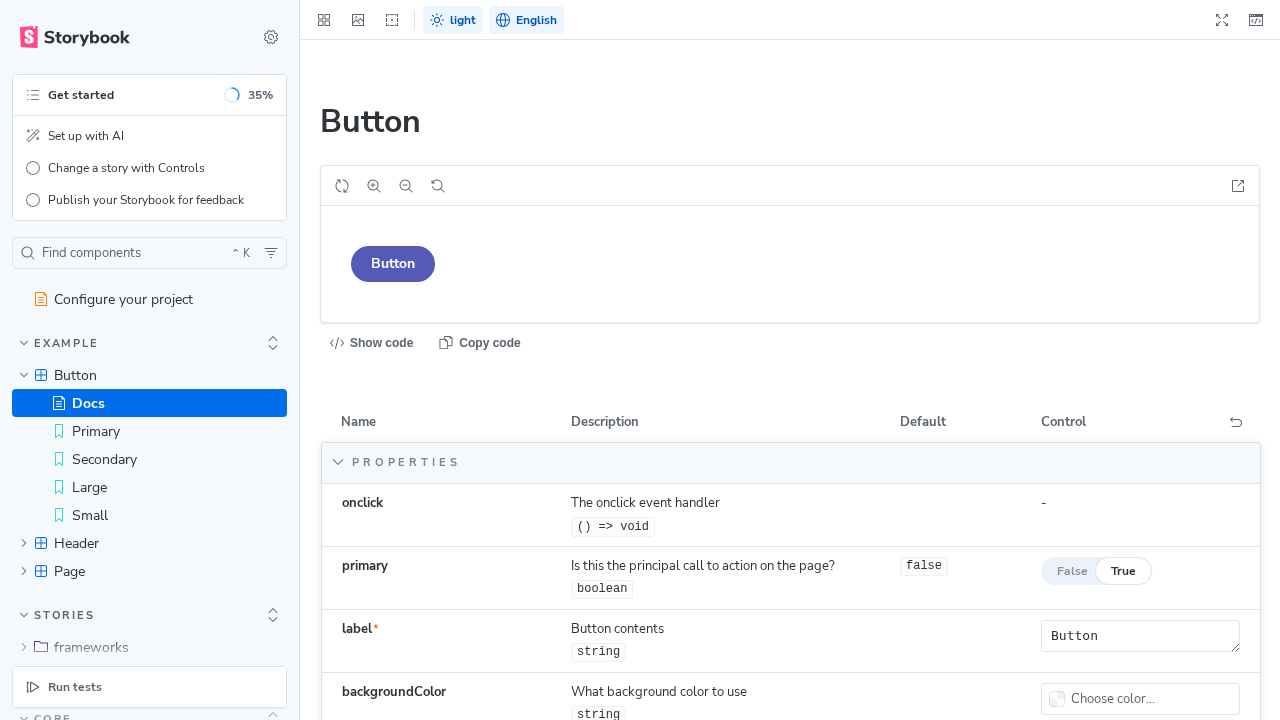Set primary control to True
Image resolution: width=1280 pixels, height=720 pixels.
[x=1123, y=571]
